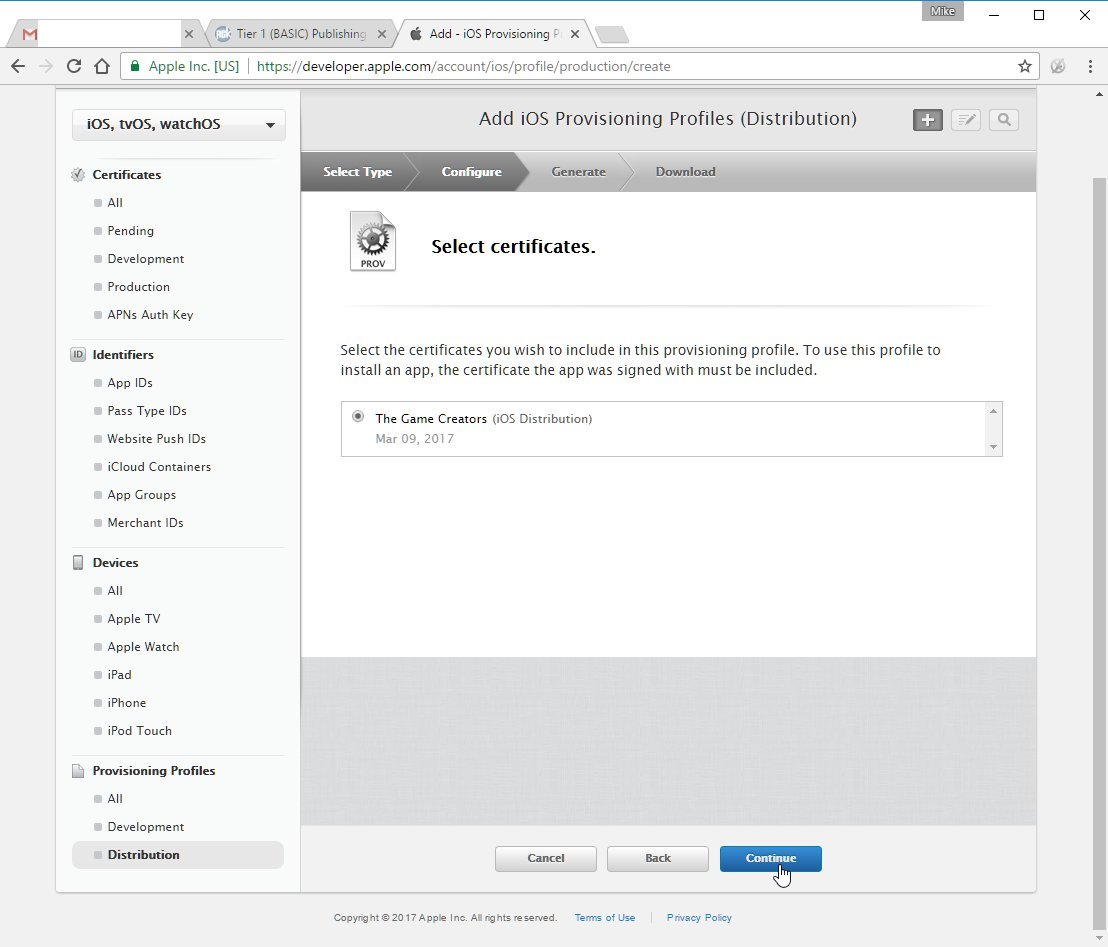Screen dimensions: 1108x947
Task: Click The Game Creators certificate name
Action: (431, 419)
